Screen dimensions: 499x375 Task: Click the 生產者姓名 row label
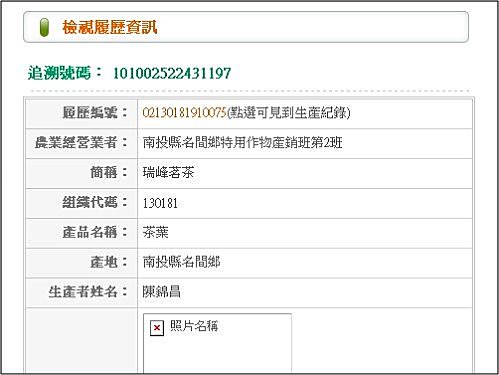pyautogui.click(x=88, y=292)
